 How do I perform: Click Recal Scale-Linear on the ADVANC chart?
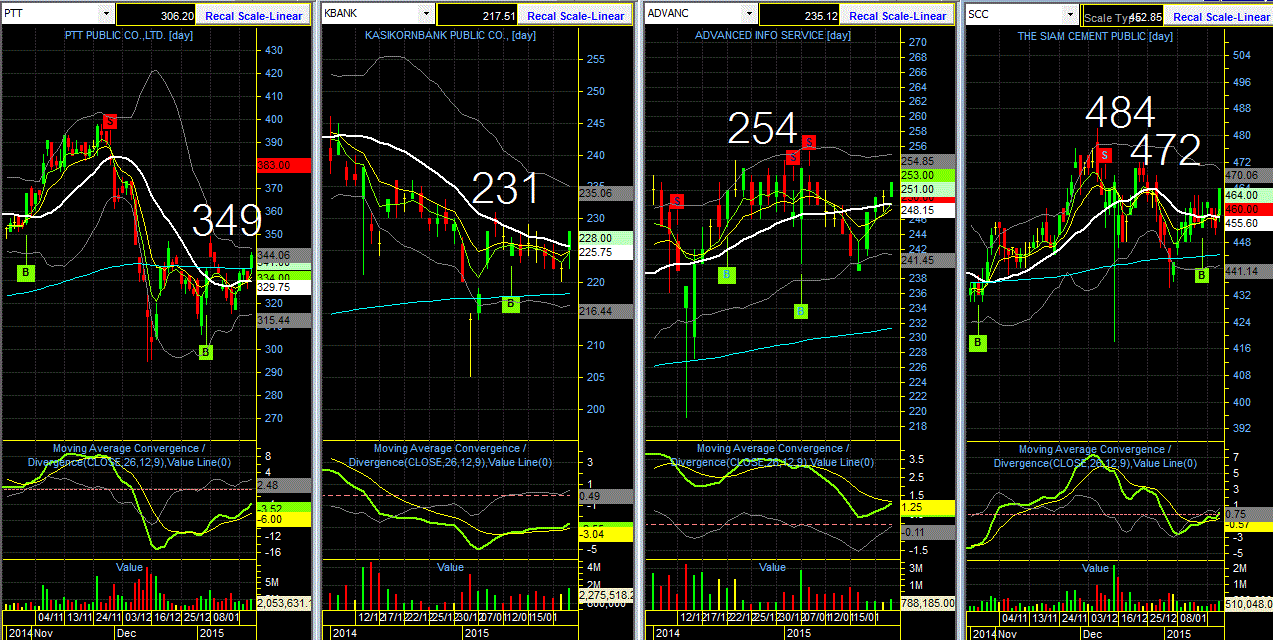(x=897, y=16)
